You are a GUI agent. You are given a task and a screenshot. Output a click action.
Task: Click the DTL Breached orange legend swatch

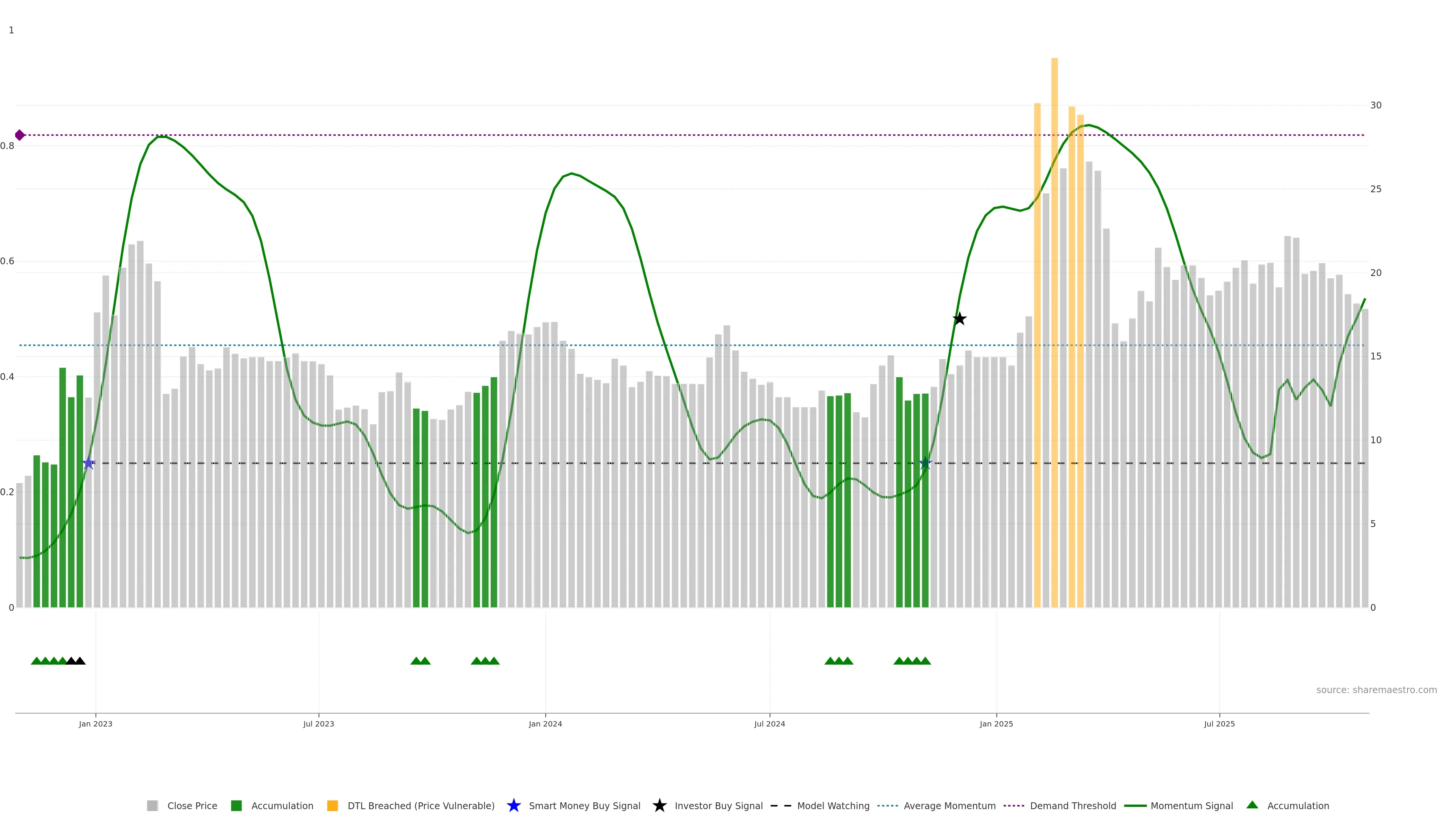tap(333, 805)
